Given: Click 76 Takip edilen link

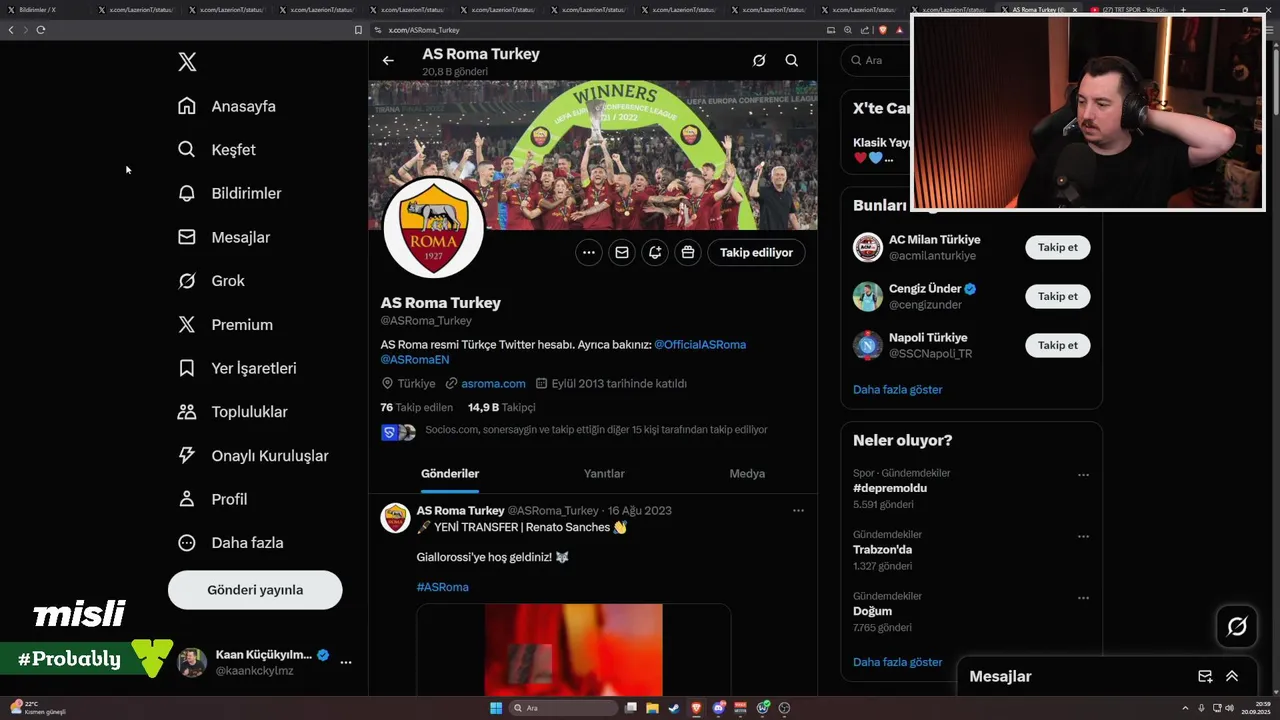Looking at the screenshot, I should (x=416, y=407).
